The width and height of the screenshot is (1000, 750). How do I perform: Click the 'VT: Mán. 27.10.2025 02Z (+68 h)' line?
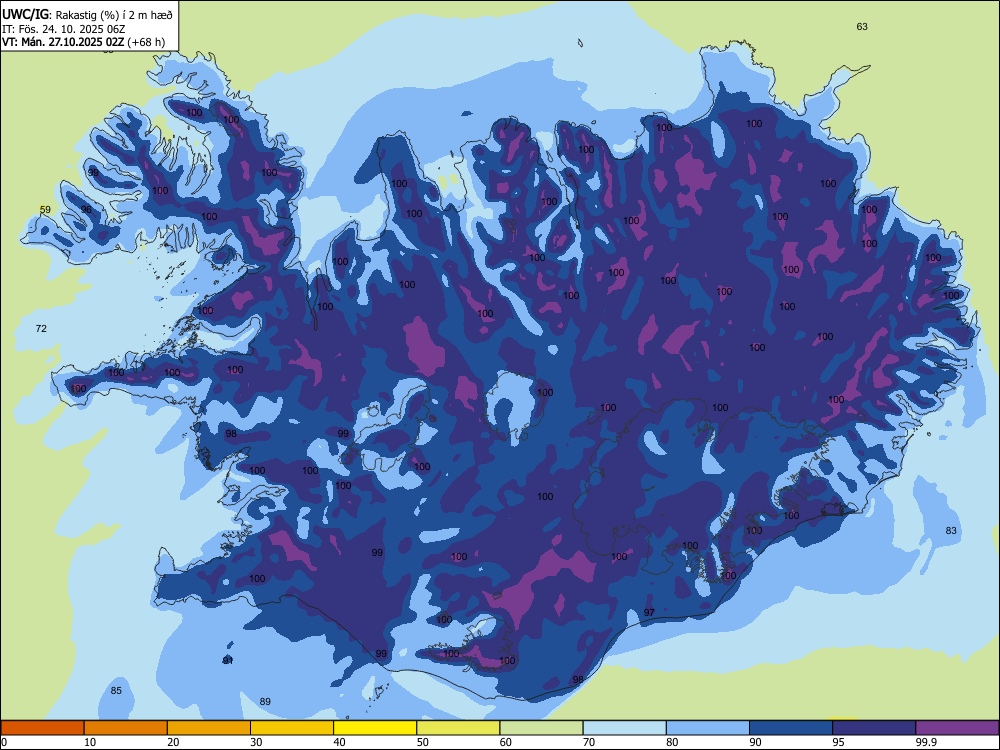coord(84,42)
